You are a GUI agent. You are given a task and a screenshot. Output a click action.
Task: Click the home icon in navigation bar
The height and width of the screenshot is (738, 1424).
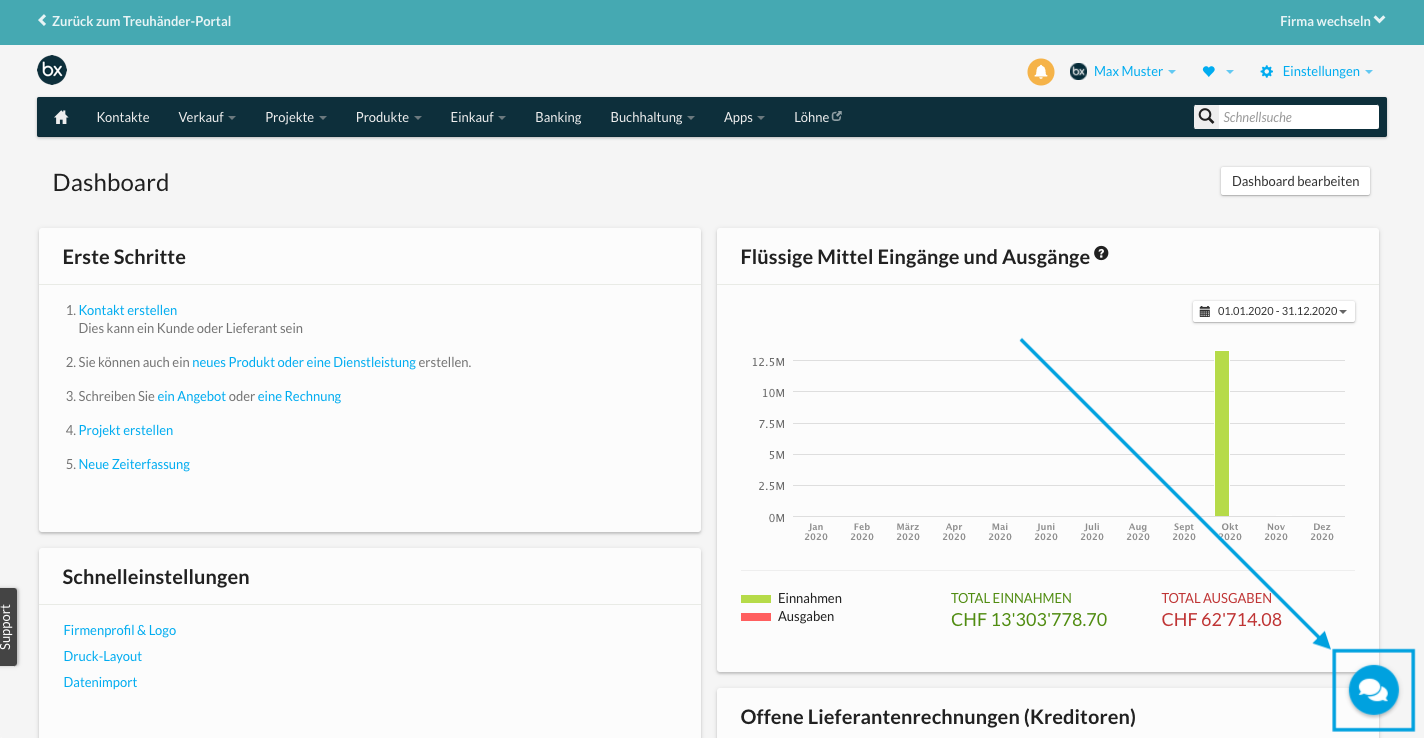pos(61,117)
